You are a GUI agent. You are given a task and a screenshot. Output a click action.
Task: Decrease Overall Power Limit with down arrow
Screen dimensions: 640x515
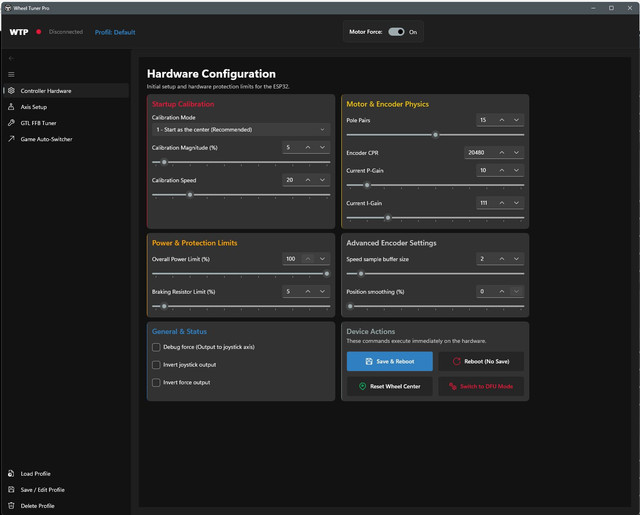pos(322,259)
